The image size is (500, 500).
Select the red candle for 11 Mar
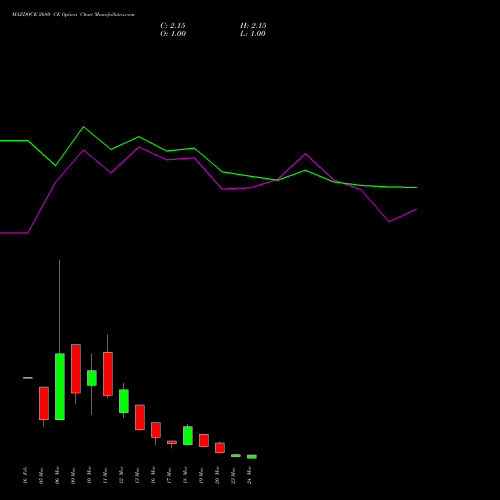(x=108, y=374)
